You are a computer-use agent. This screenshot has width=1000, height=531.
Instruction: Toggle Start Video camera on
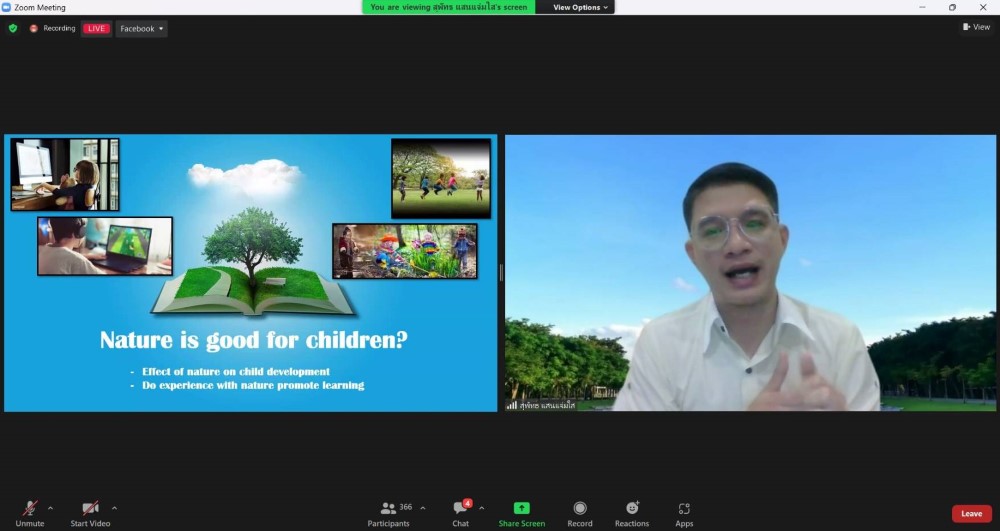(x=90, y=509)
